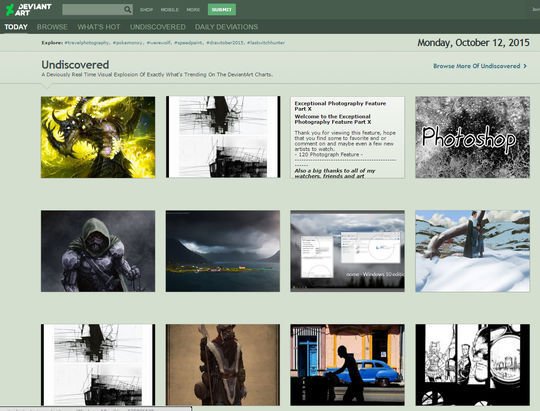Click chevron next to Browse More Of Undiscovered
540x411 pixels.
(x=525, y=66)
